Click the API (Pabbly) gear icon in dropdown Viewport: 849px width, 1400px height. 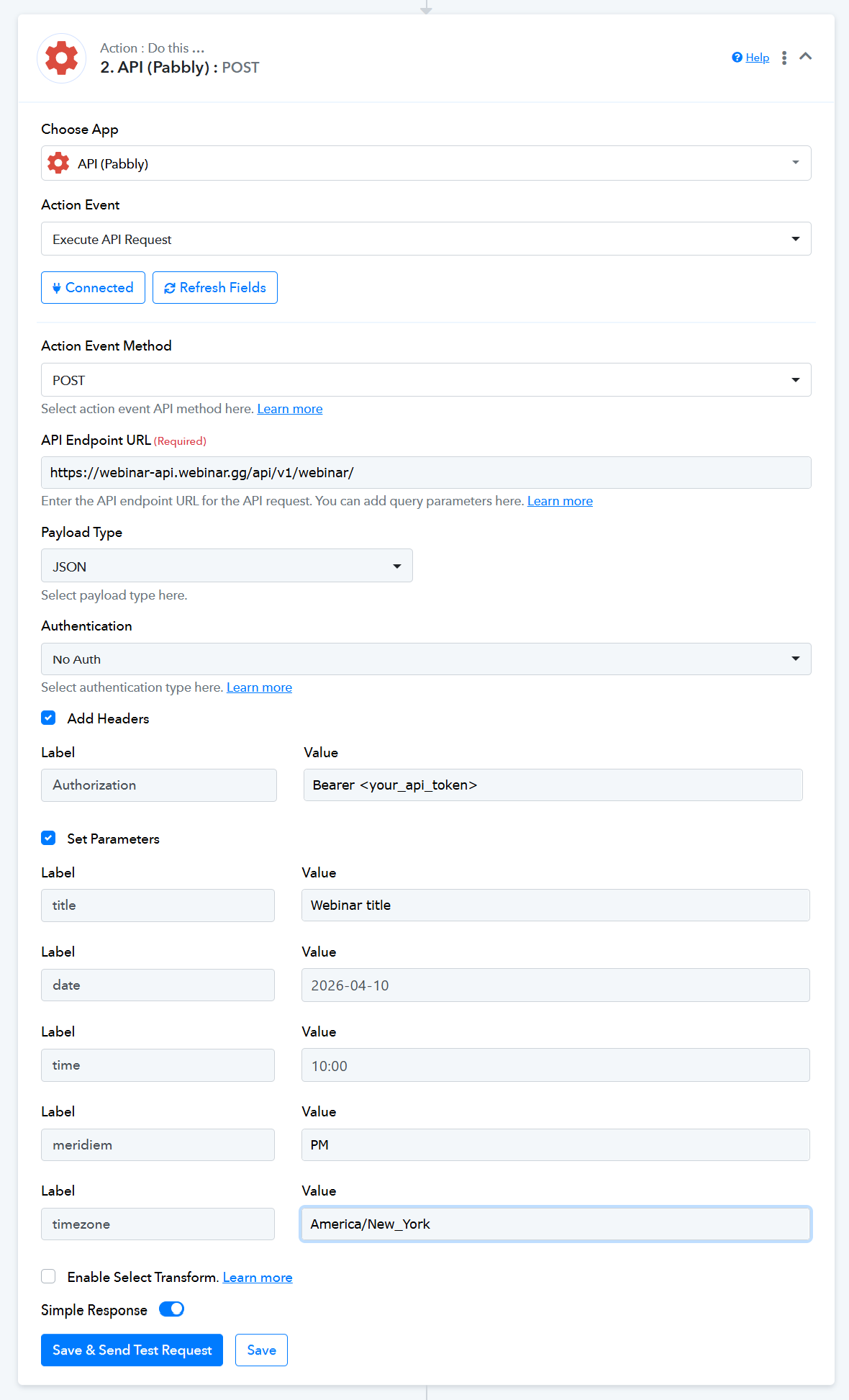(x=58, y=163)
